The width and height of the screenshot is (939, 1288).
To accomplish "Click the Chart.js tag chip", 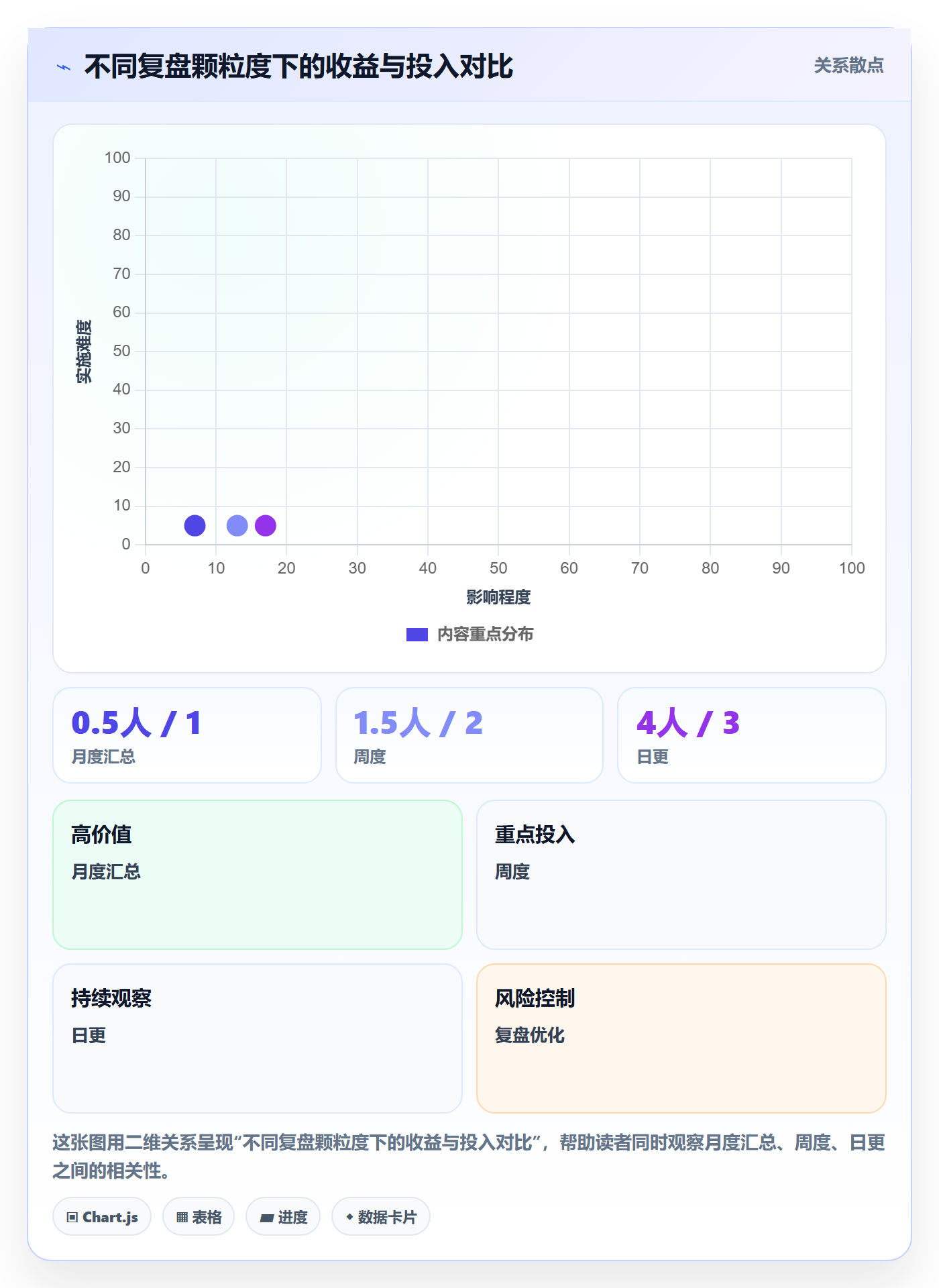I will pyautogui.click(x=102, y=1216).
